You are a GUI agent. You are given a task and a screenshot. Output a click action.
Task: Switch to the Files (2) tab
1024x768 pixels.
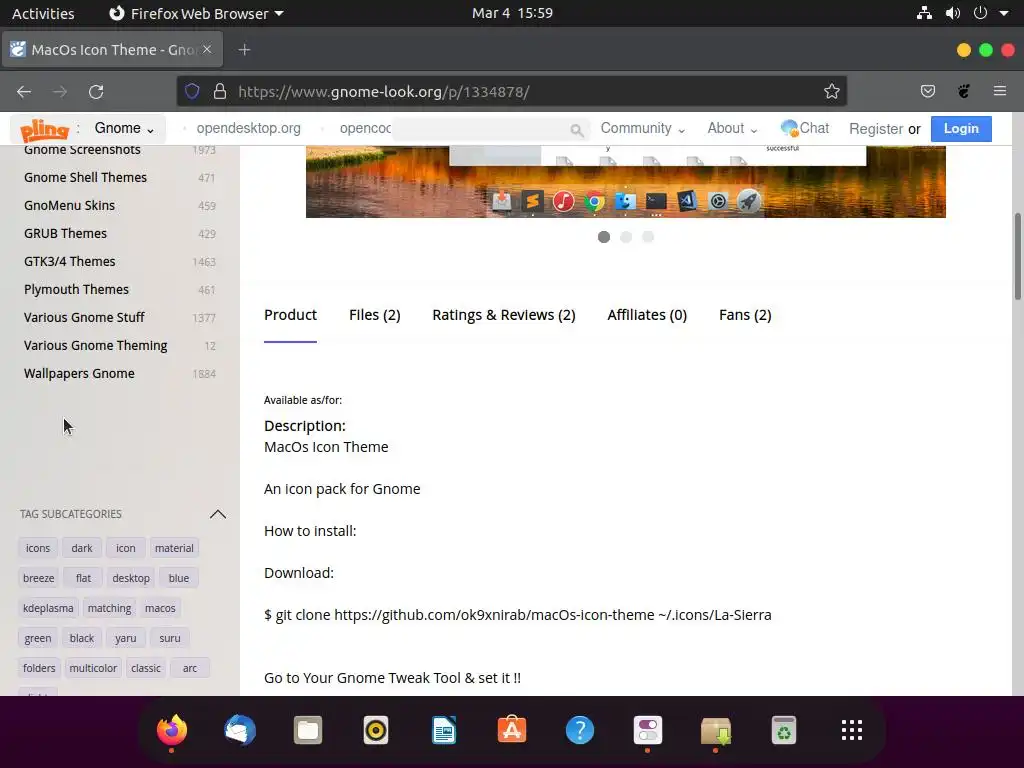374,315
